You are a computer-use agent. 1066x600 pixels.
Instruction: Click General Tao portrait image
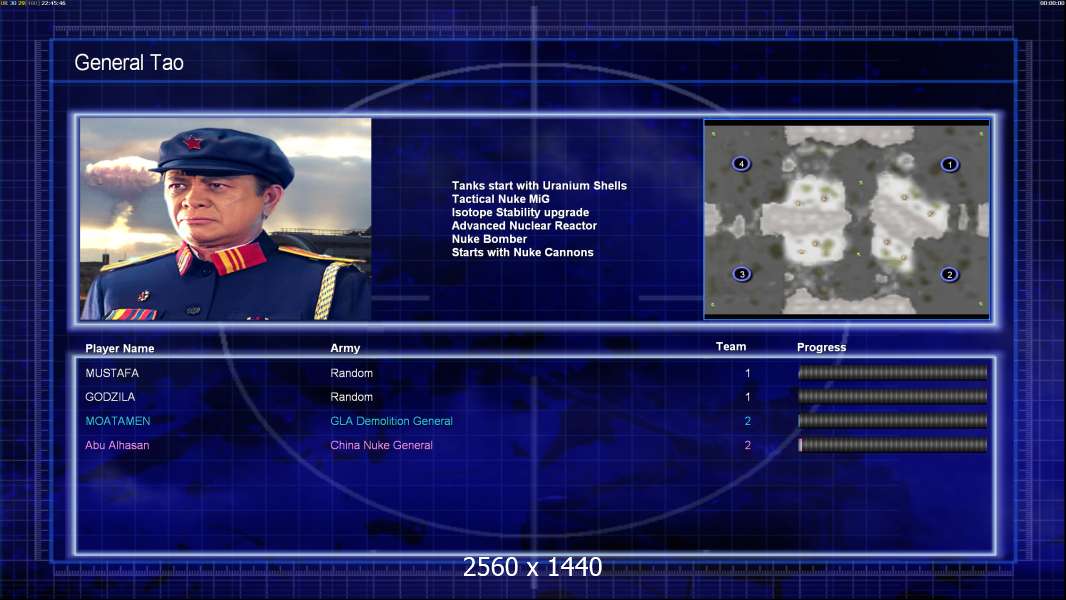click(226, 219)
